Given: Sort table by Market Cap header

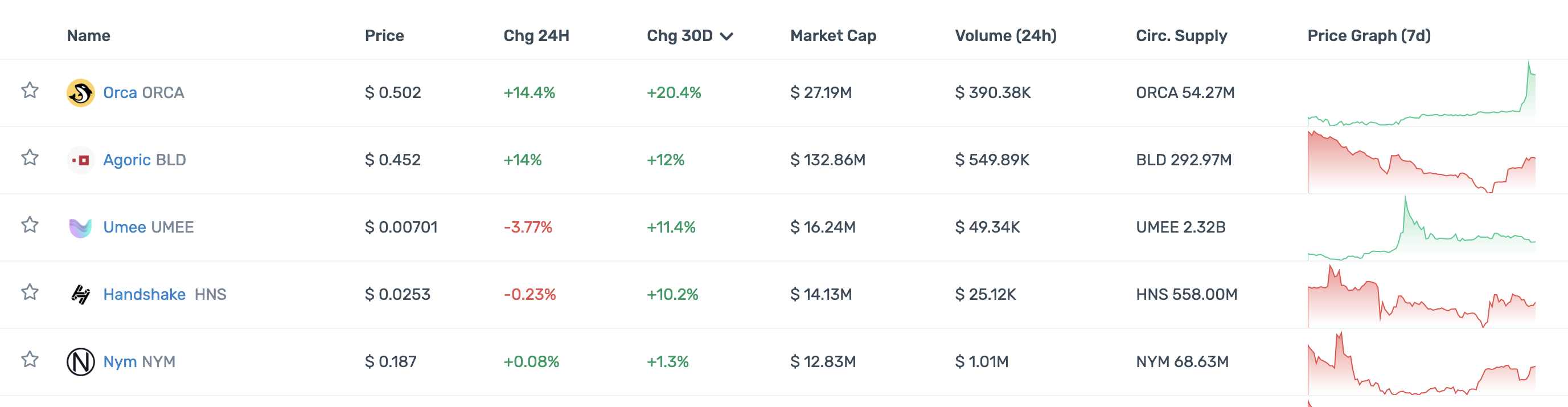Looking at the screenshot, I should pyautogui.click(x=833, y=36).
